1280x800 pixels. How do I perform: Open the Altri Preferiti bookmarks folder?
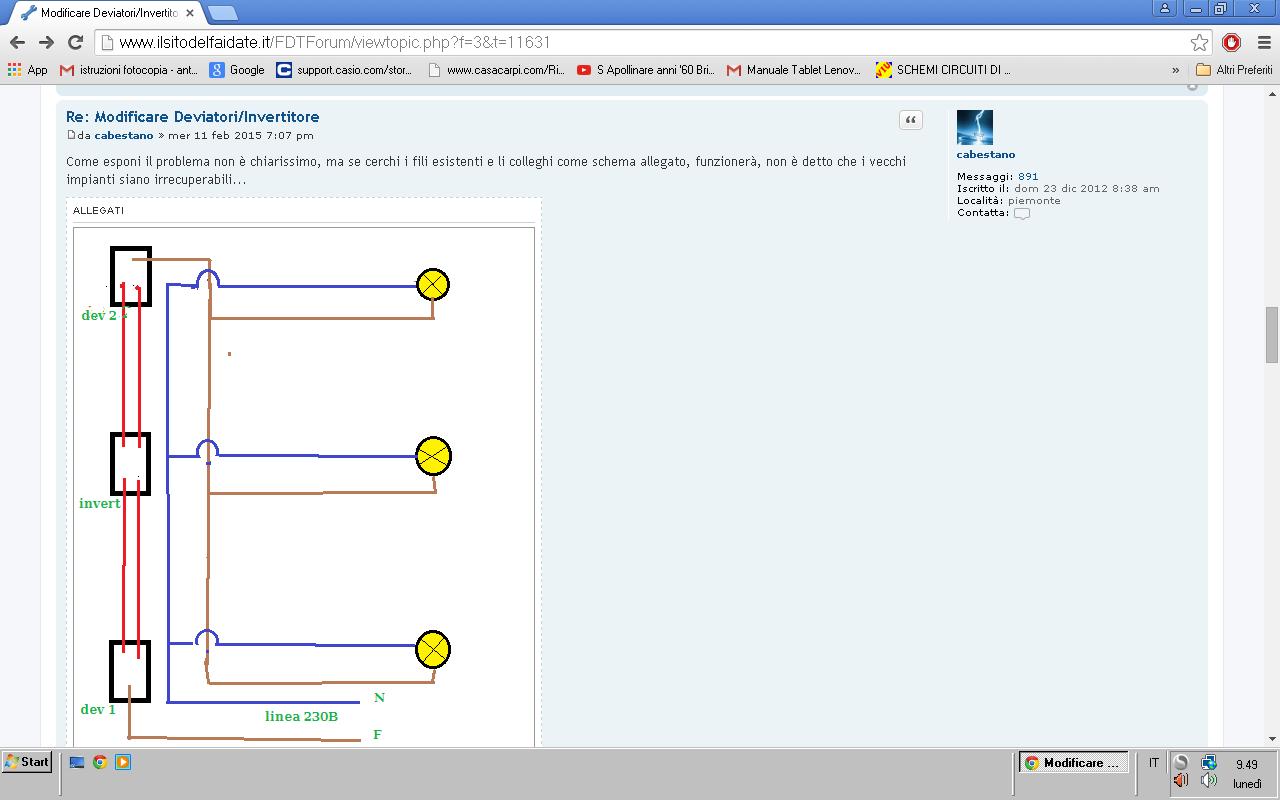click(x=1234, y=70)
